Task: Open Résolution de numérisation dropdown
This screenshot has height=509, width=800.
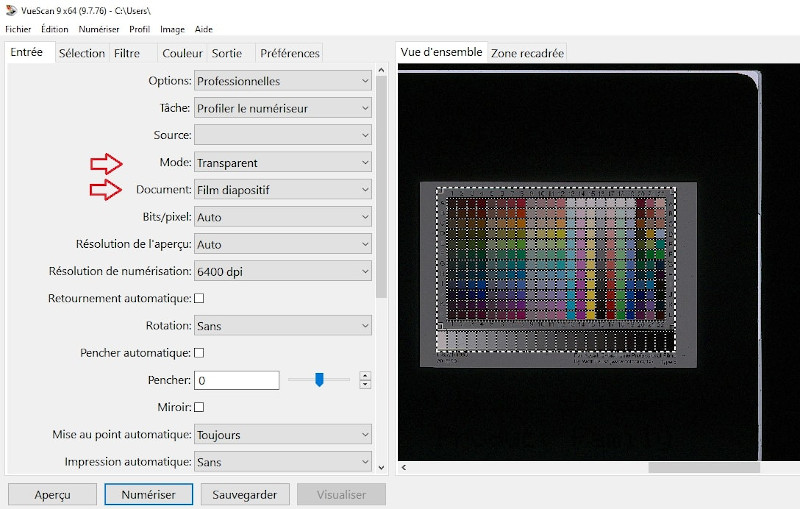Action: click(x=282, y=271)
